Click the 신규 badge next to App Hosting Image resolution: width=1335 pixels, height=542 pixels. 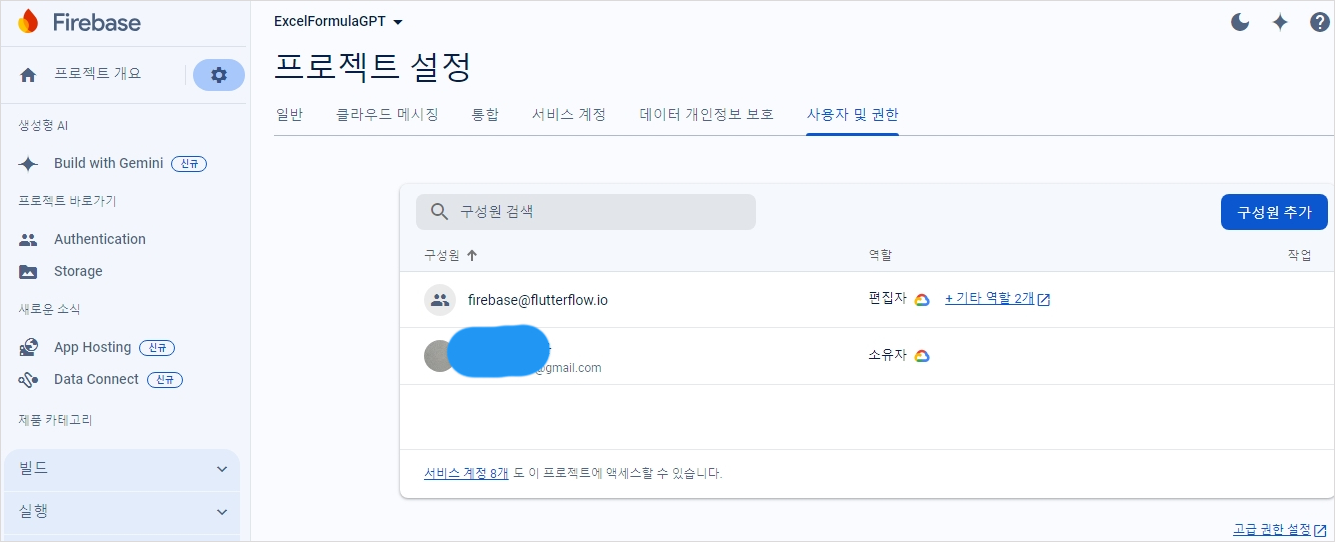click(157, 348)
